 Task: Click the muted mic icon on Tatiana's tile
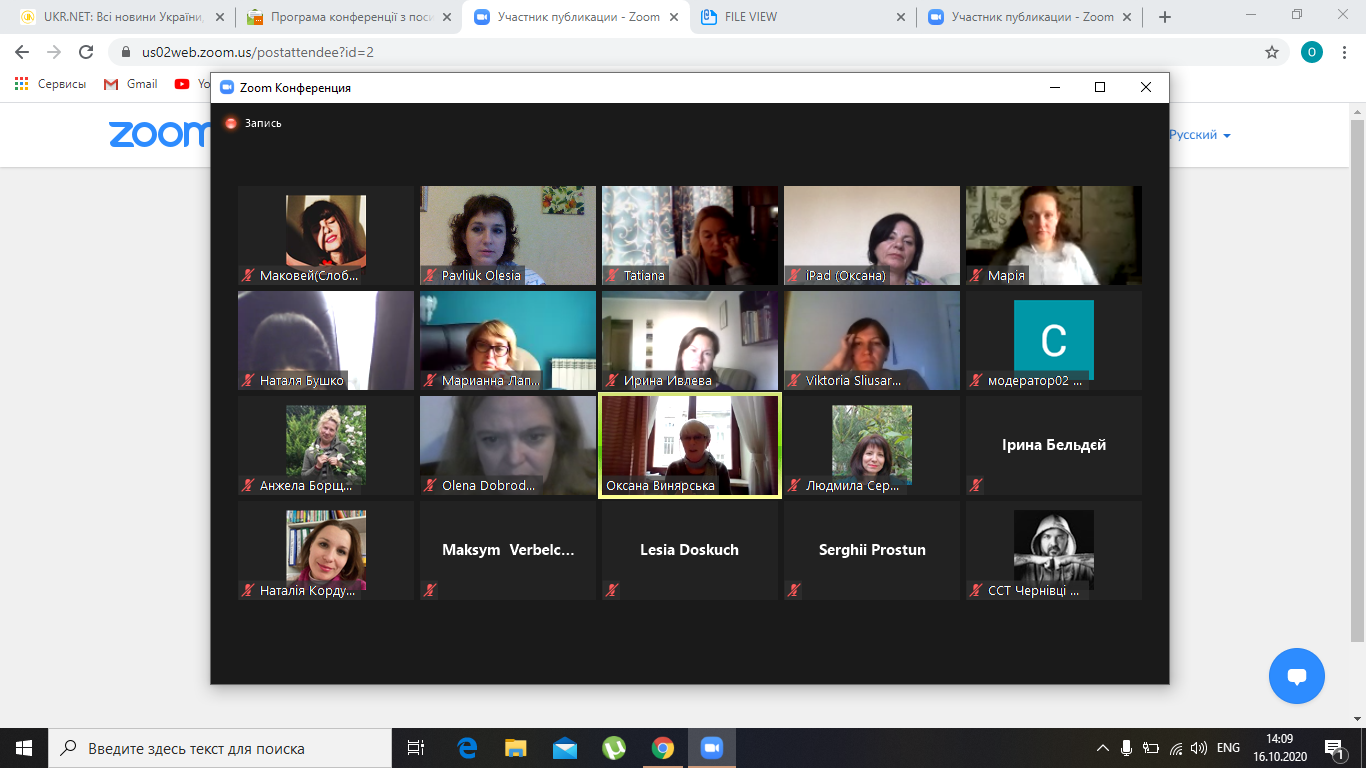tap(612, 275)
